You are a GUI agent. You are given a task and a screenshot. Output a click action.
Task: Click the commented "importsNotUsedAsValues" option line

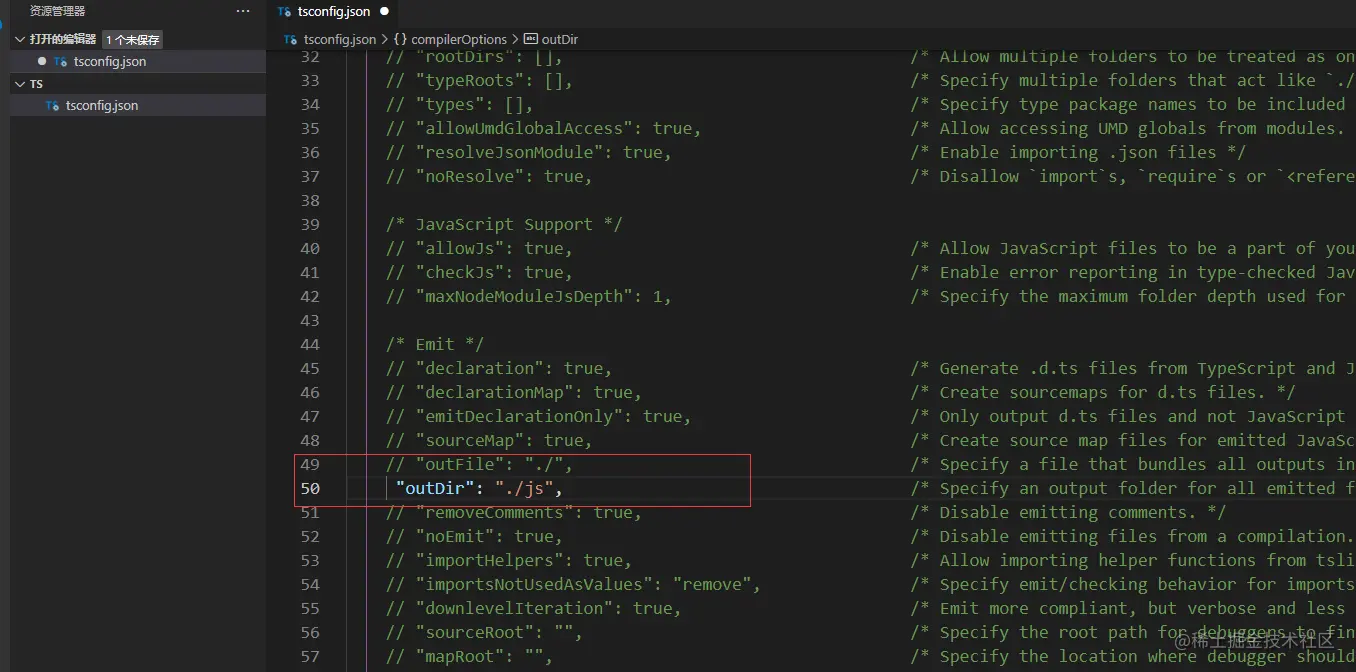click(574, 584)
